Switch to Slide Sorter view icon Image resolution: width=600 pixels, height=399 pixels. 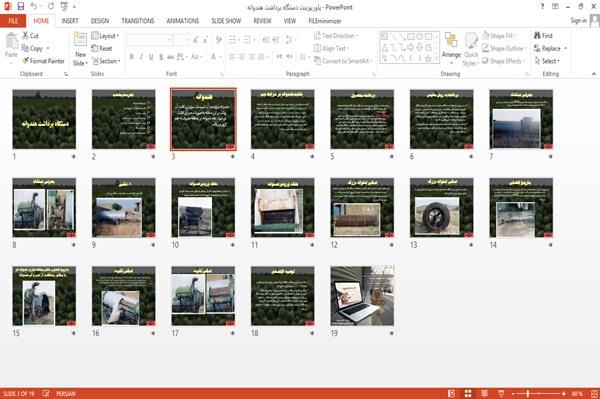pos(468,393)
